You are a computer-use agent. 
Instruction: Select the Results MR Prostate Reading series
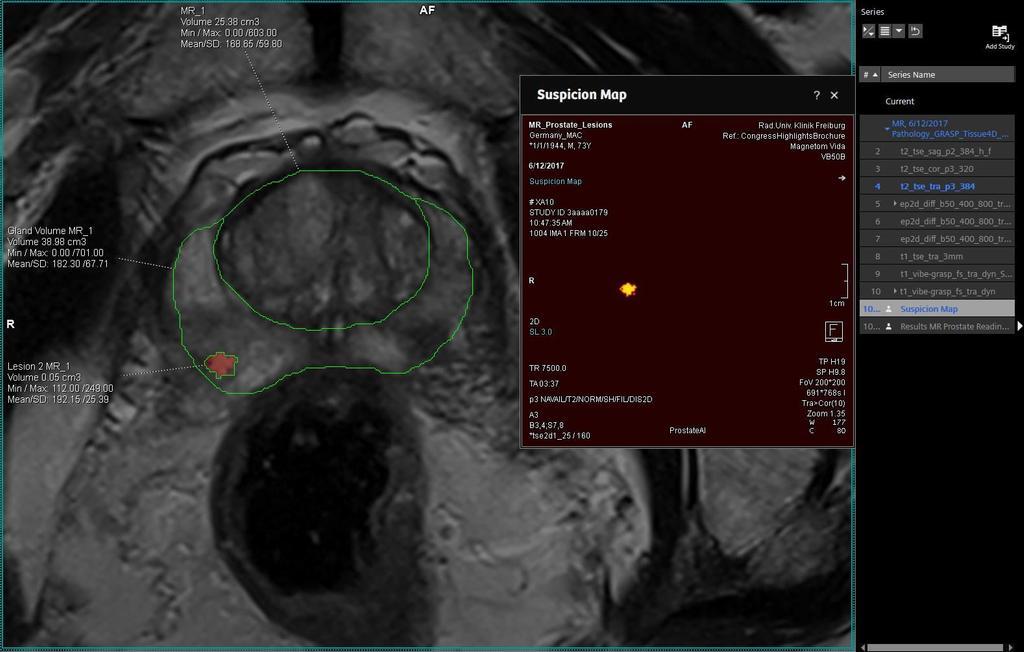coord(955,326)
